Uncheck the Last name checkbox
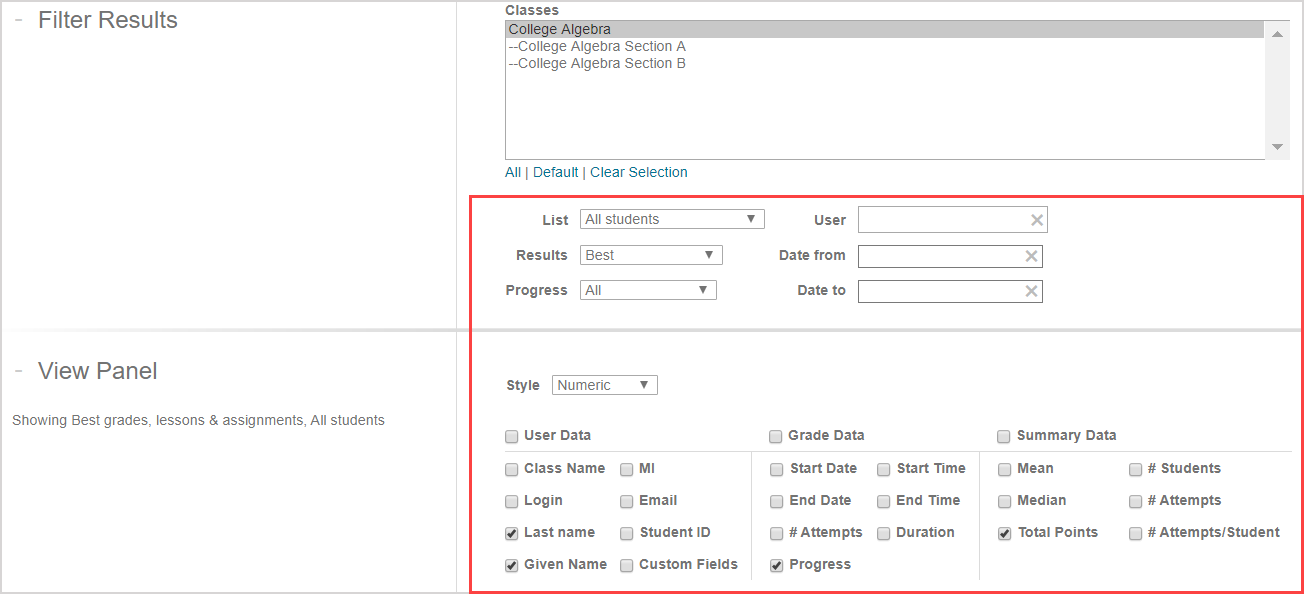Viewport: 1304px width, 594px height. [x=512, y=533]
